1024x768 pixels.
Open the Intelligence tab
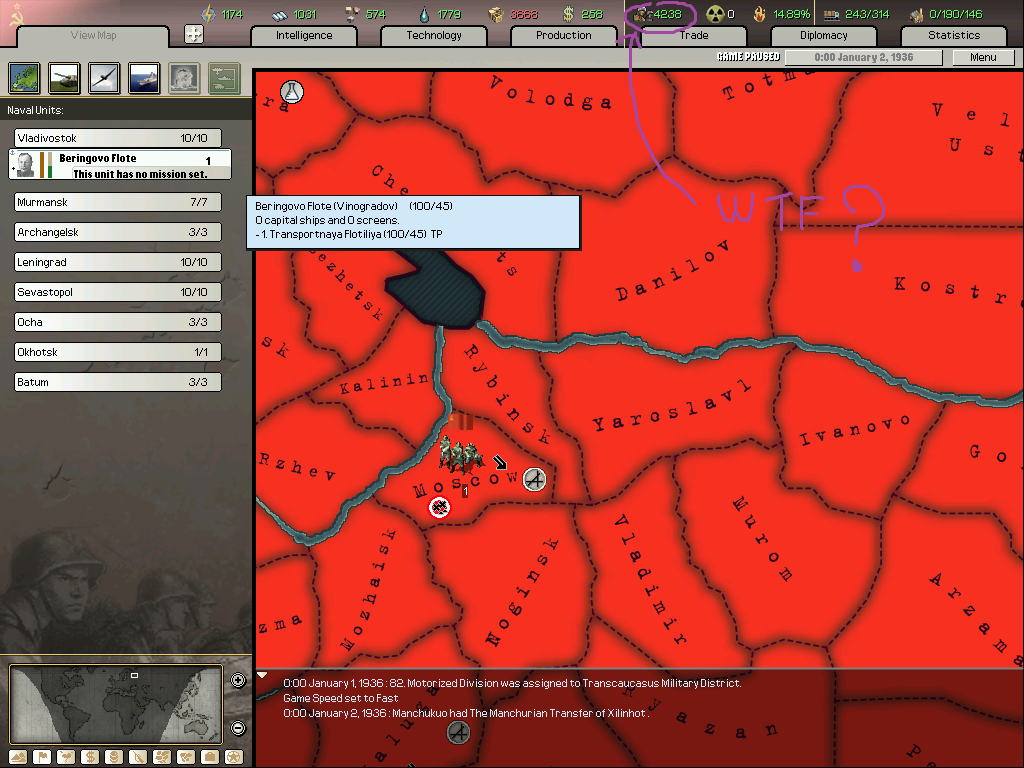coord(304,36)
